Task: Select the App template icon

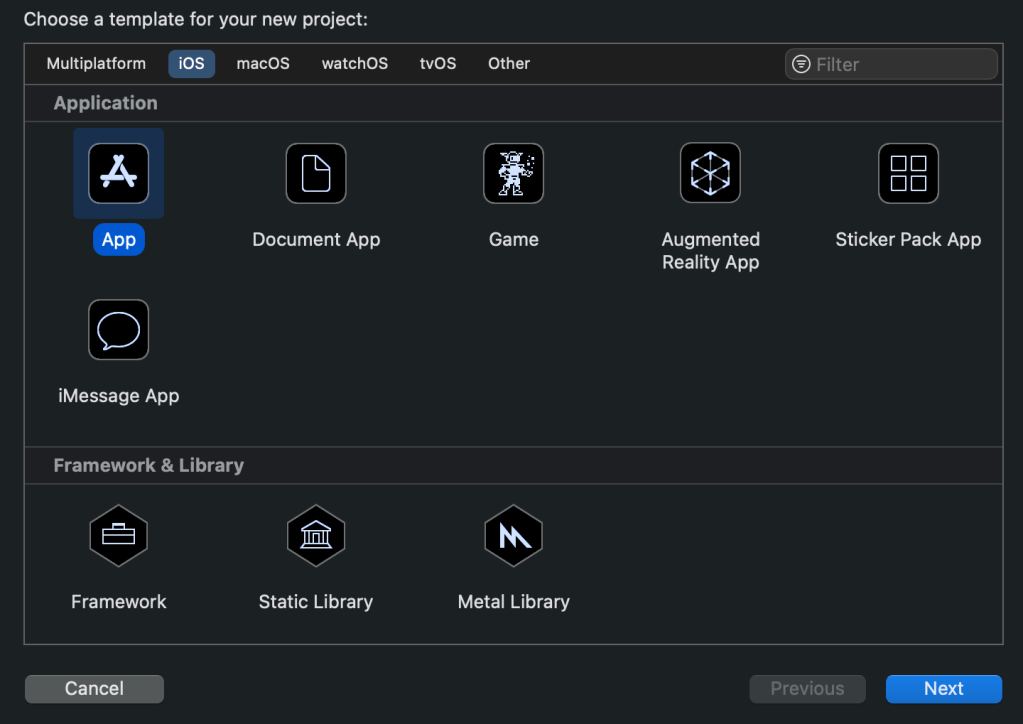Action: [x=118, y=173]
